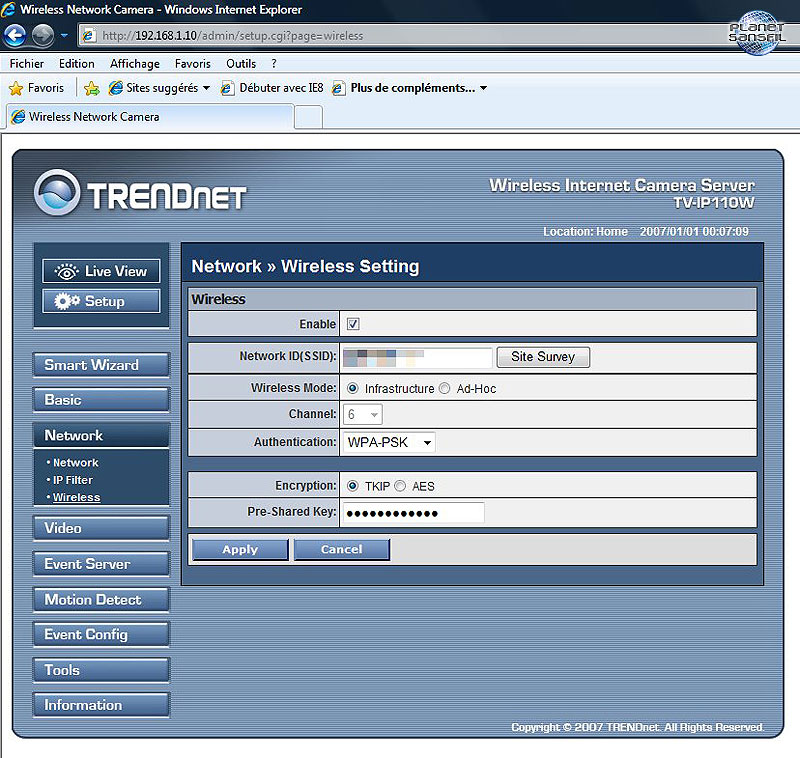
Task: Select the Ad-Hoc wireless mode
Action: 445,388
